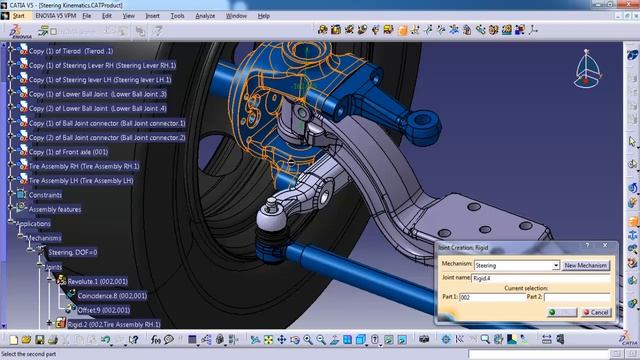Select the Rotate view tool

(295, 340)
